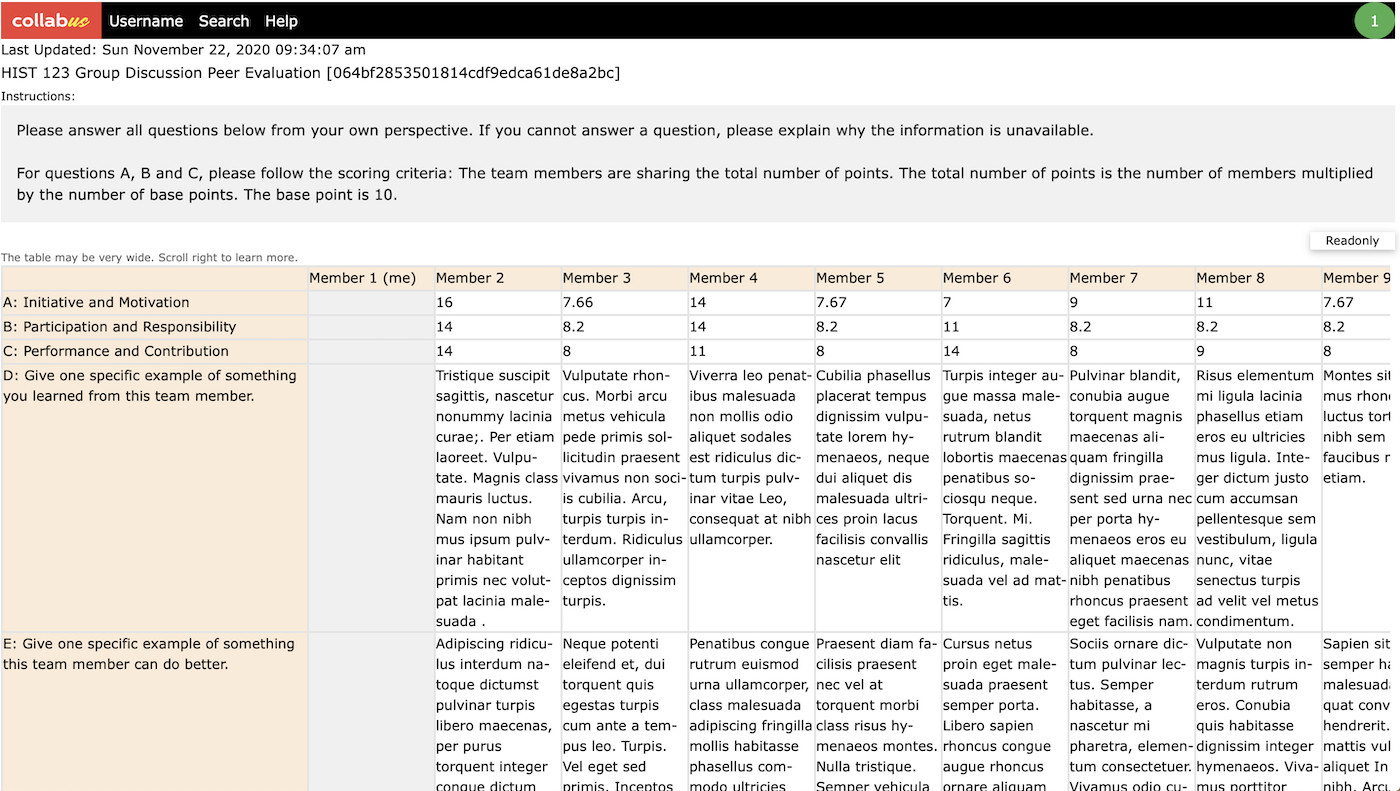Open the Username menu

(146, 21)
